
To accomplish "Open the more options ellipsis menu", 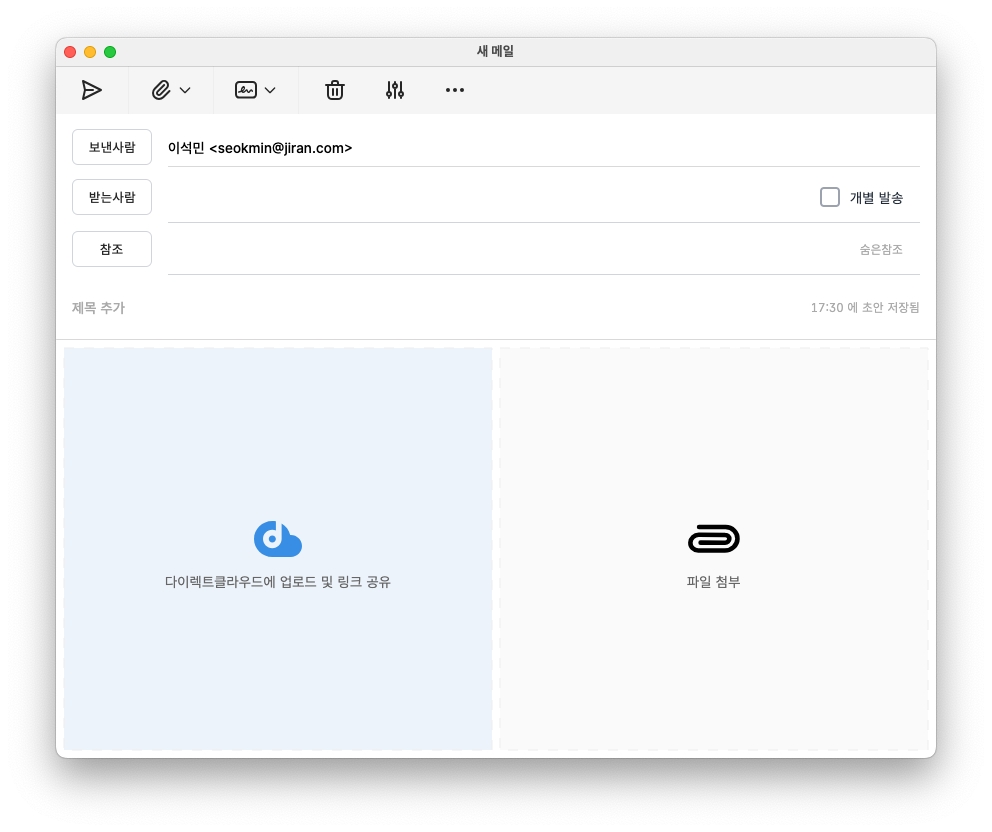I will [x=455, y=90].
